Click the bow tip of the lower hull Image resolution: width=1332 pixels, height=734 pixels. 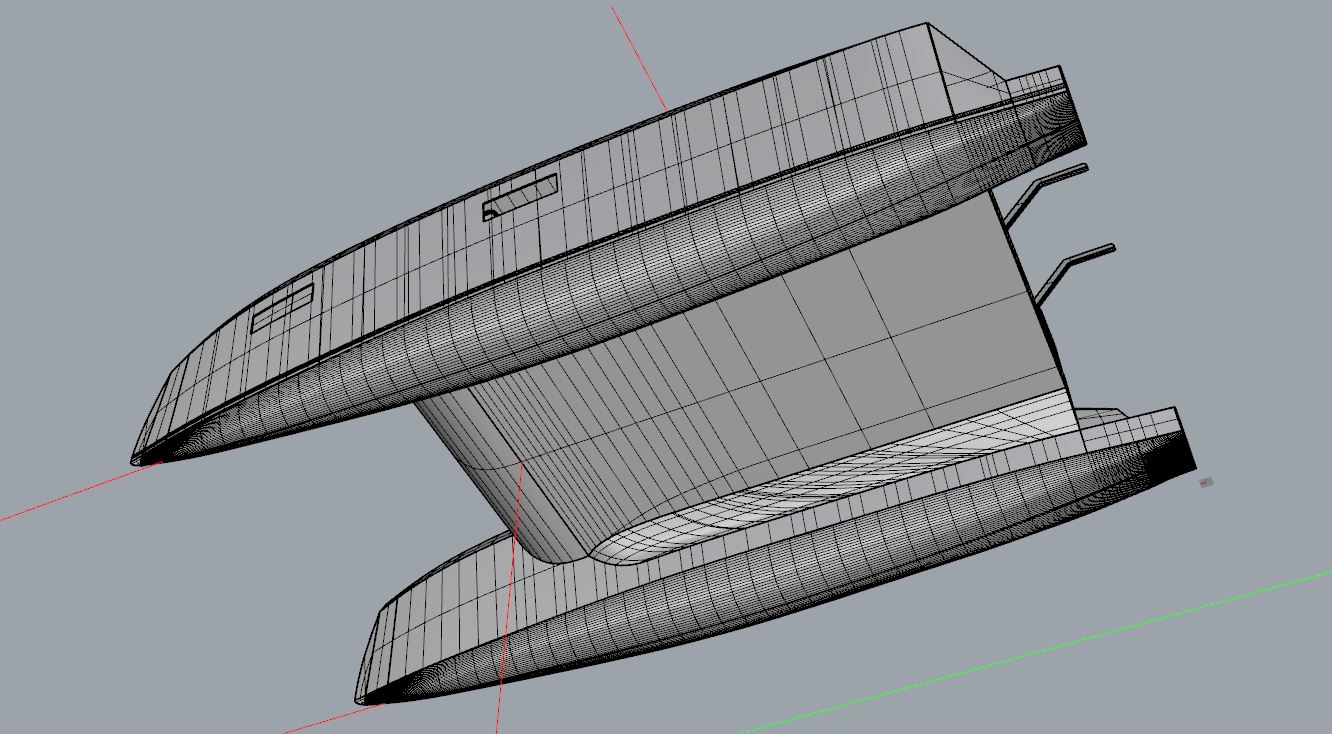point(359,698)
